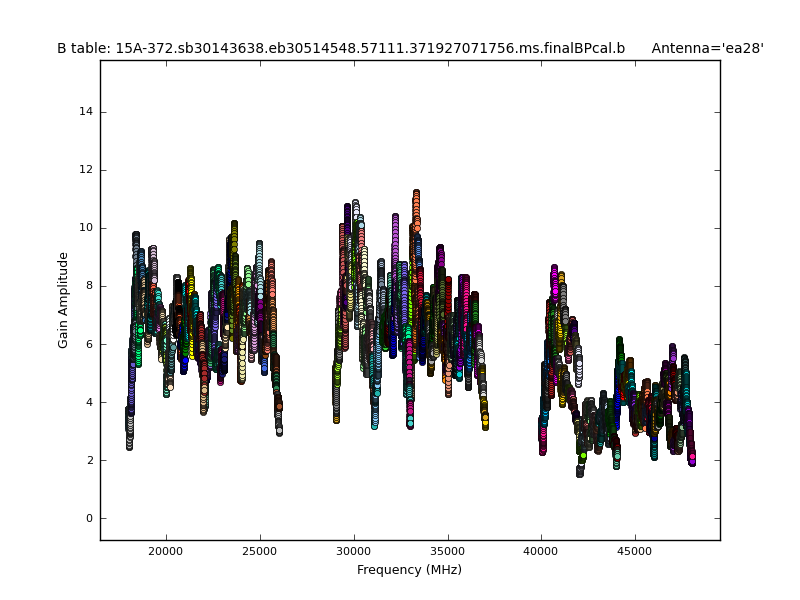Click the 20000 tick label on x-axis
Screen dimensions: 800x600
point(166,550)
